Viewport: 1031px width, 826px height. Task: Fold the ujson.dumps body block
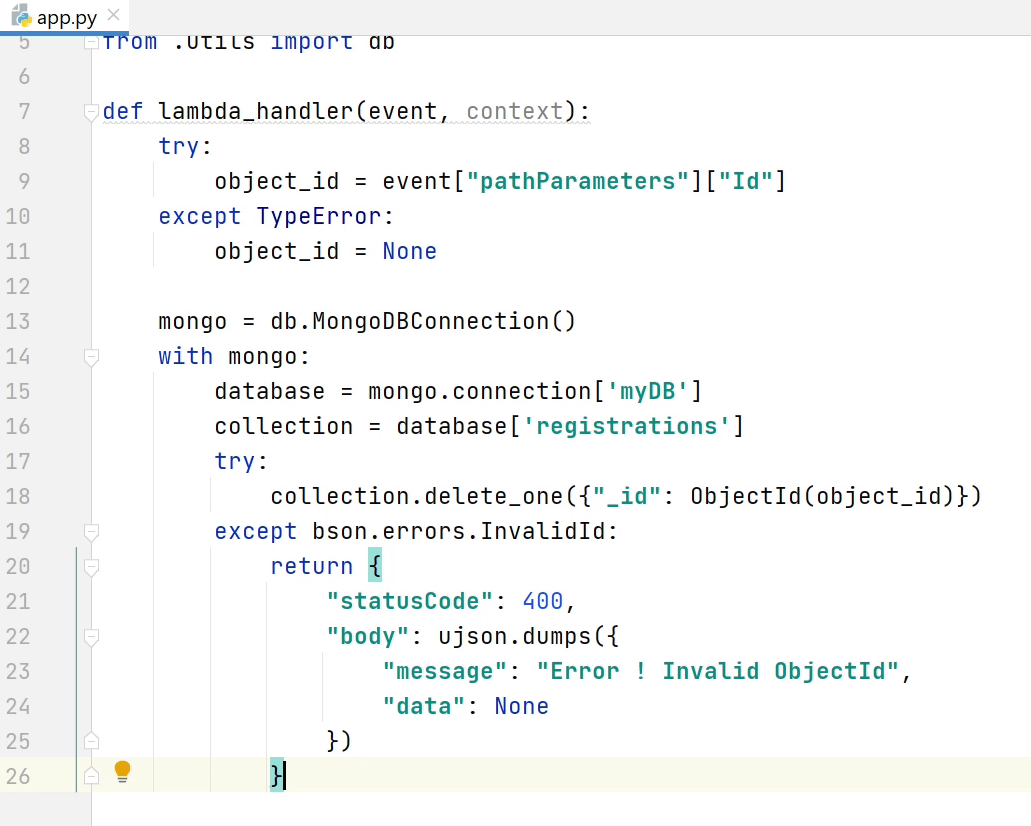click(x=91, y=637)
